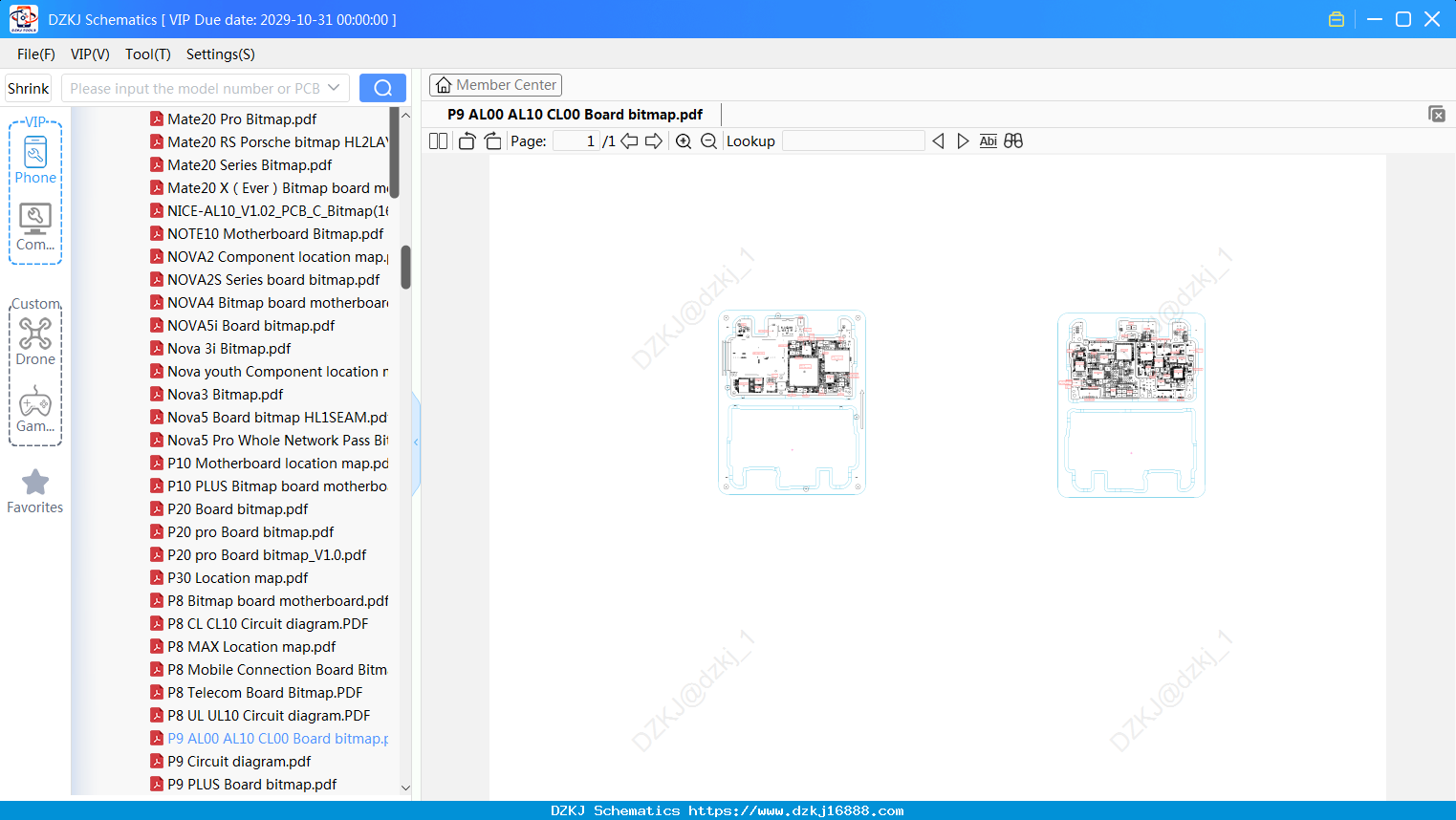Open the VIP(V) menu
Viewport: 1456px width, 820px height.
90,54
